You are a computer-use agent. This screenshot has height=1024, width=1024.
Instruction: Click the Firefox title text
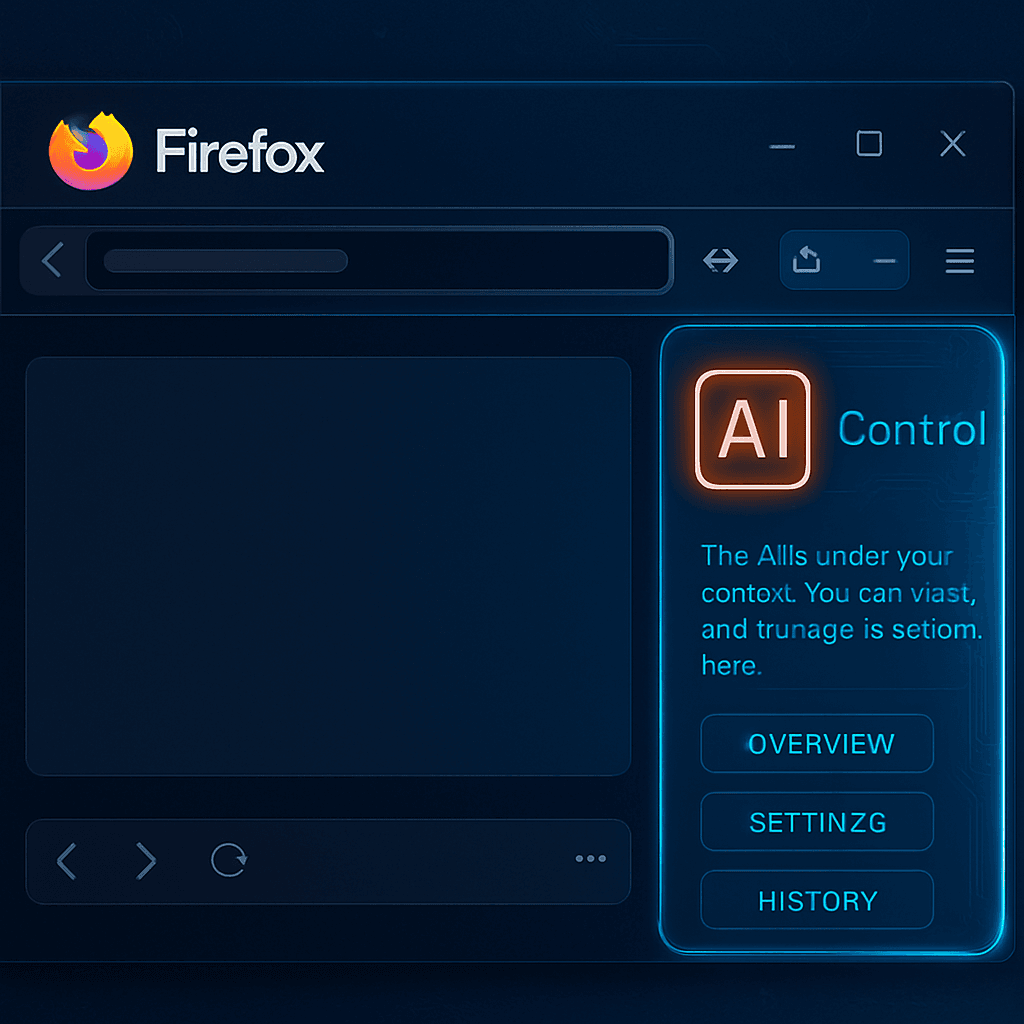click(x=240, y=152)
